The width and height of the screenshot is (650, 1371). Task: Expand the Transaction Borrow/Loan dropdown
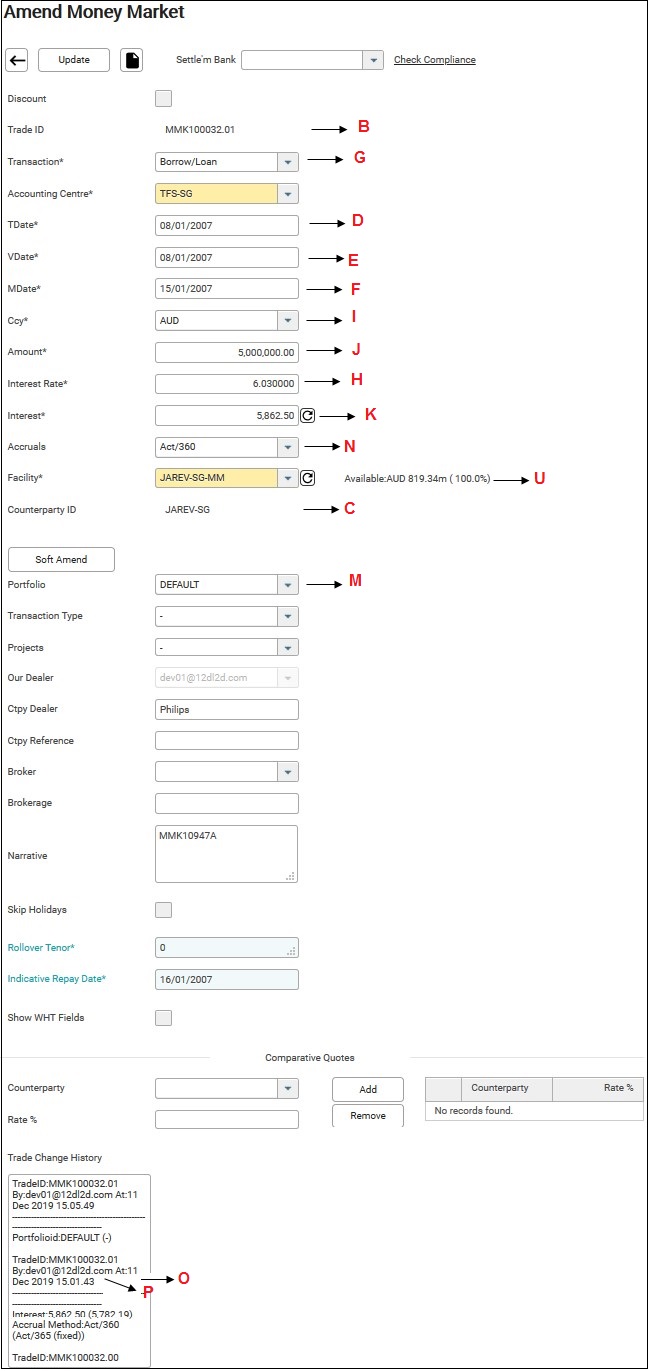(287, 162)
